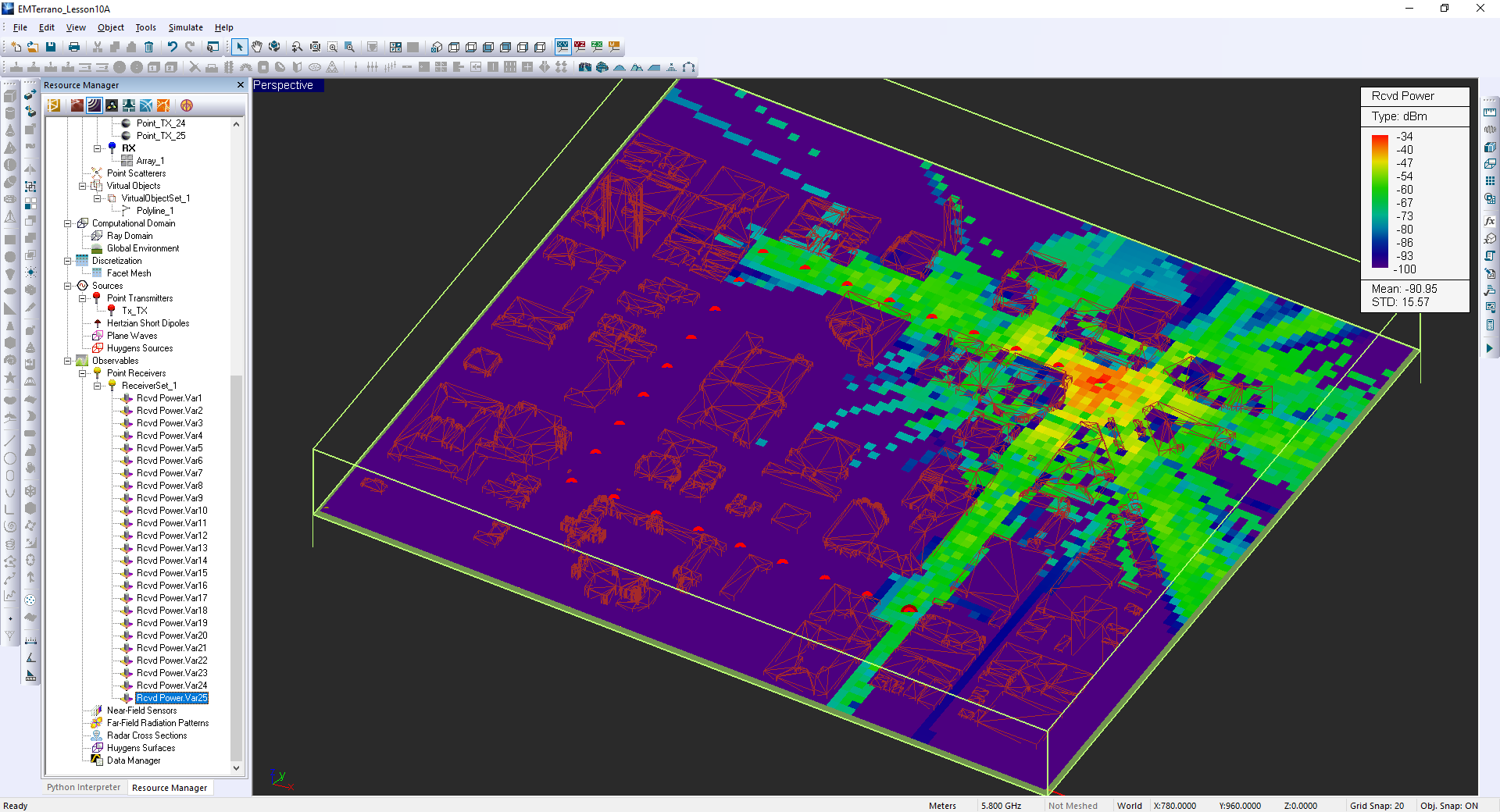Screen dimensions: 1500x812
Task: Toggle Obj. Snap in status bar
Action: pyautogui.click(x=1448, y=806)
